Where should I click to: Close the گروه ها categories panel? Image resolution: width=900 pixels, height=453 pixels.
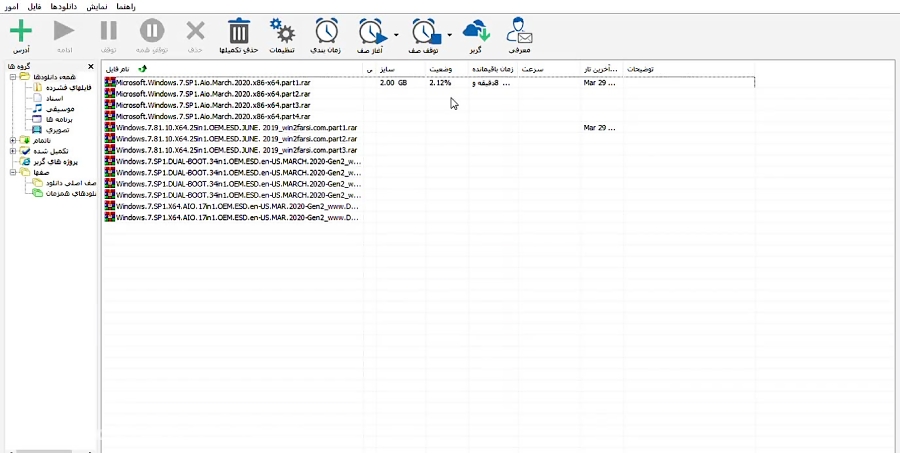coord(91,67)
